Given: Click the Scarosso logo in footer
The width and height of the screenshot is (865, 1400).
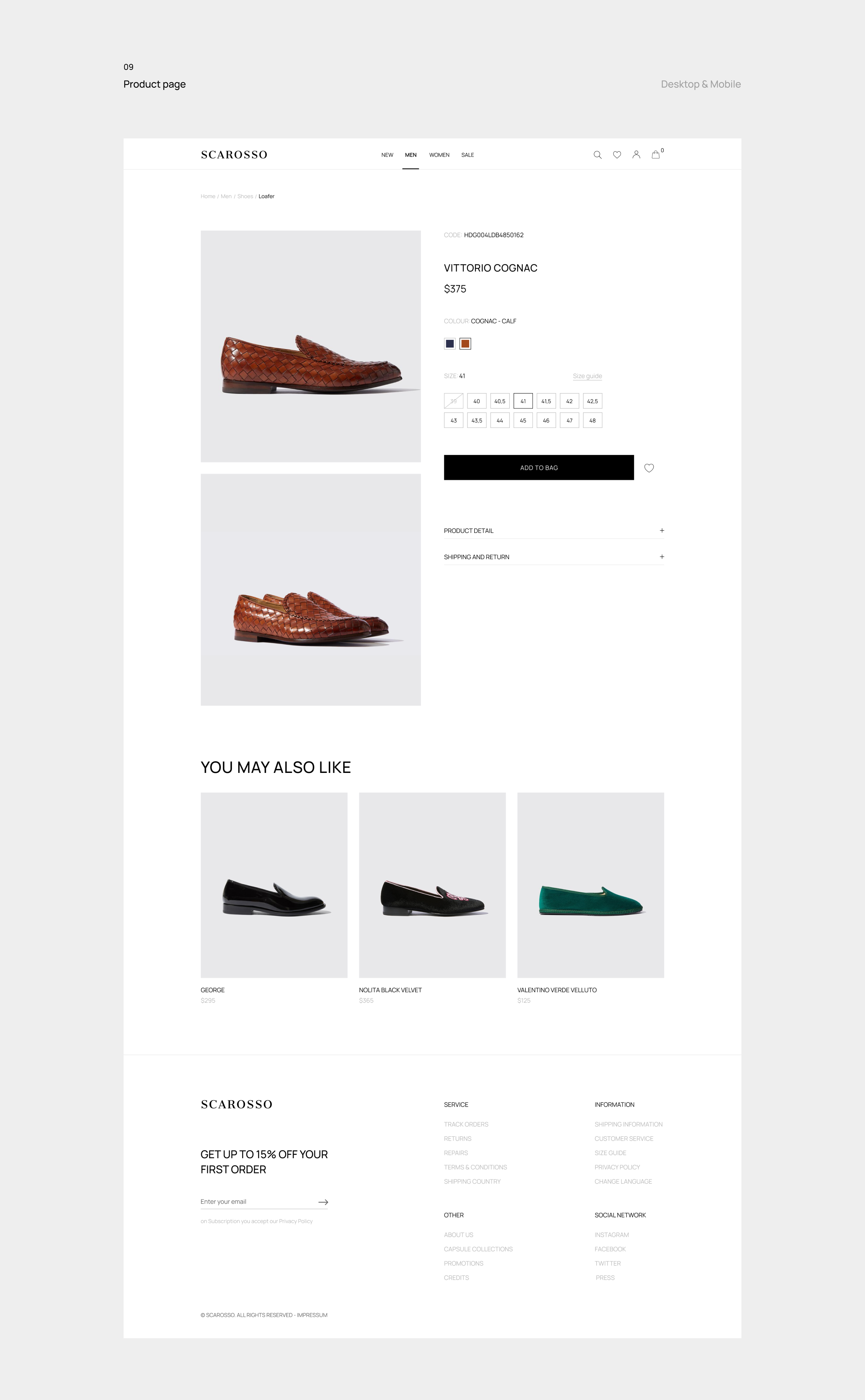Looking at the screenshot, I should pos(236,1104).
